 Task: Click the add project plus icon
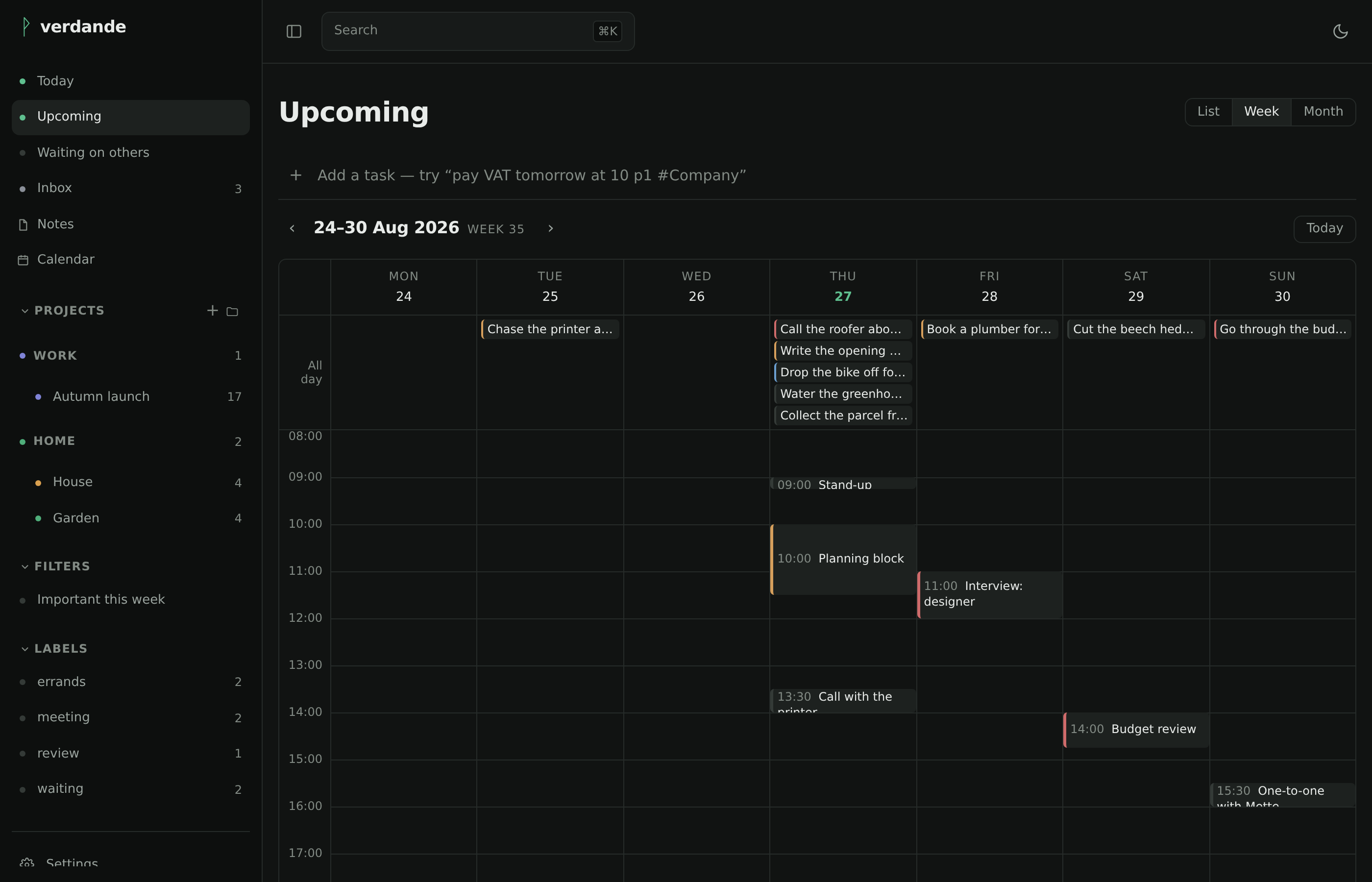(x=213, y=311)
